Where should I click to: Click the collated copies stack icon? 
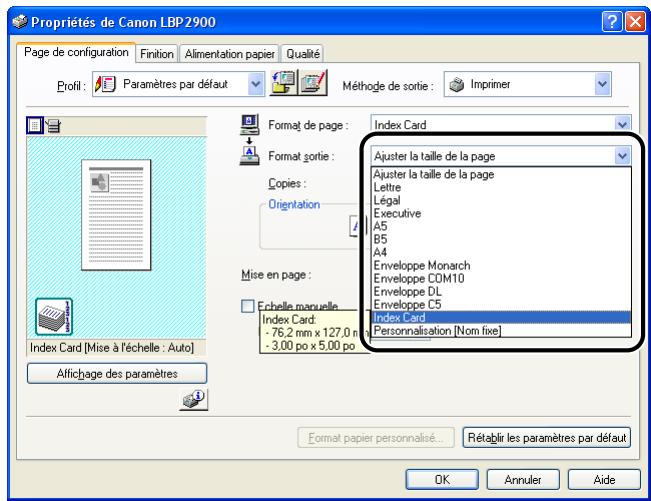tap(54, 317)
